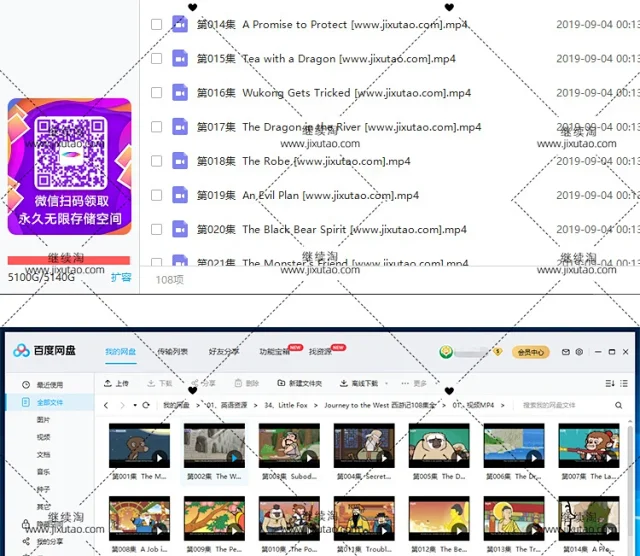Viewport: 640px width, 556px height.
Task: Open the mail messages icon
Action: pyautogui.click(x=566, y=352)
